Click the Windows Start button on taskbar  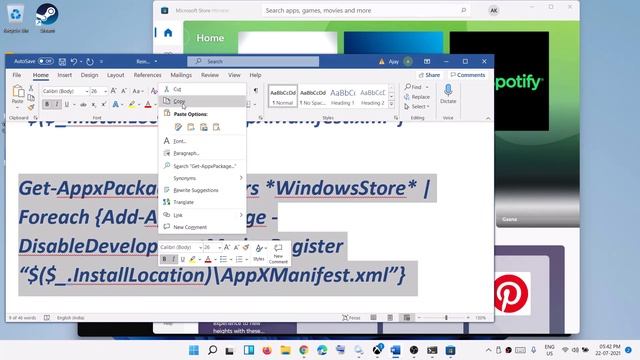pyautogui.click(x=194, y=350)
